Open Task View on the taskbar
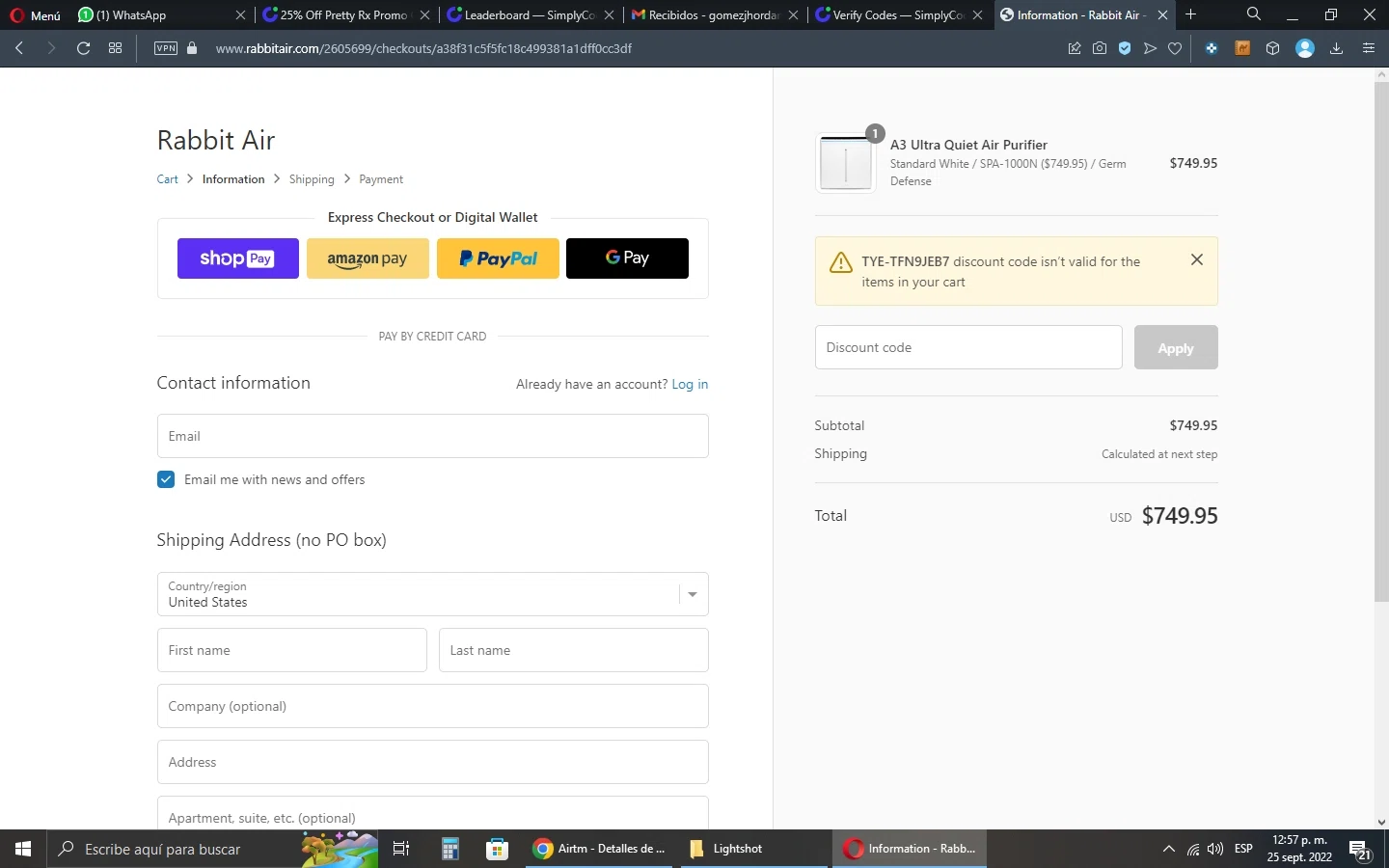Viewport: 1389px width, 868px height. click(401, 849)
